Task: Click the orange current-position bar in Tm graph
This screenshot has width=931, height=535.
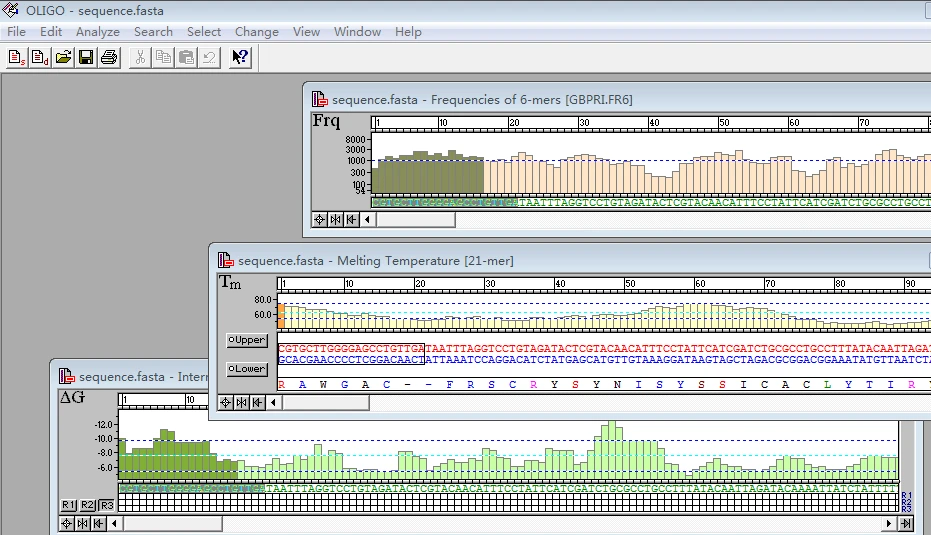Action: coord(281,316)
